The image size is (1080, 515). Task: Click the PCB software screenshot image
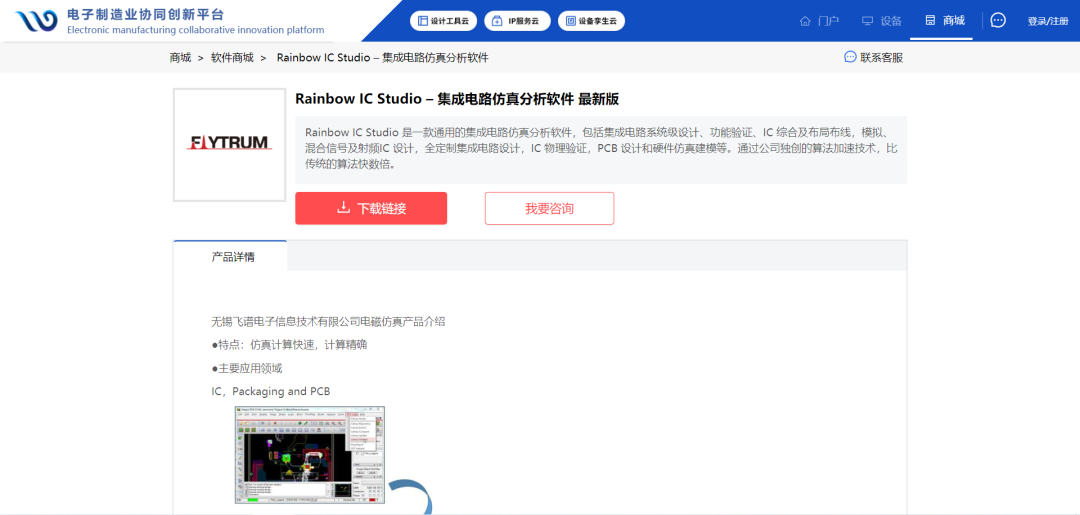click(x=310, y=455)
